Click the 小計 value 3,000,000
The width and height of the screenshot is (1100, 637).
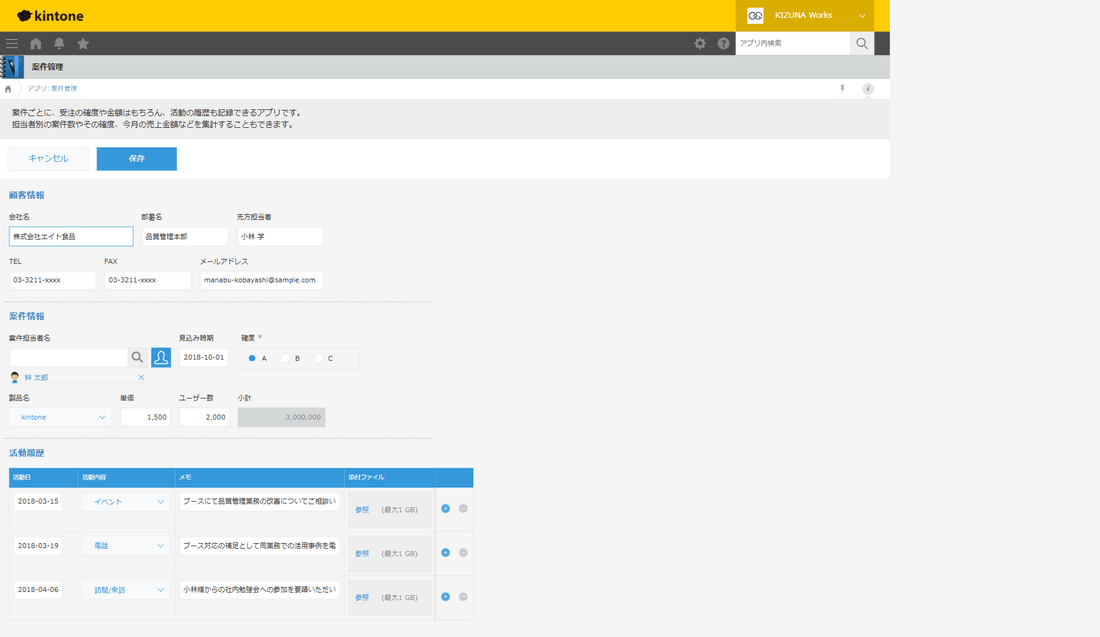(x=281, y=417)
